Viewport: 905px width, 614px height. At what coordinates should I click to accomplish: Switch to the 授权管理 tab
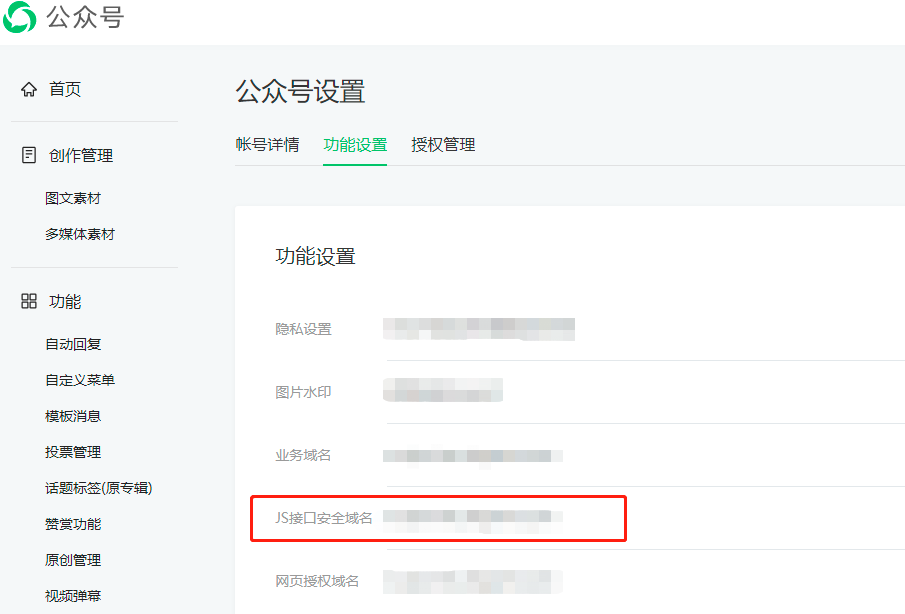(x=443, y=145)
